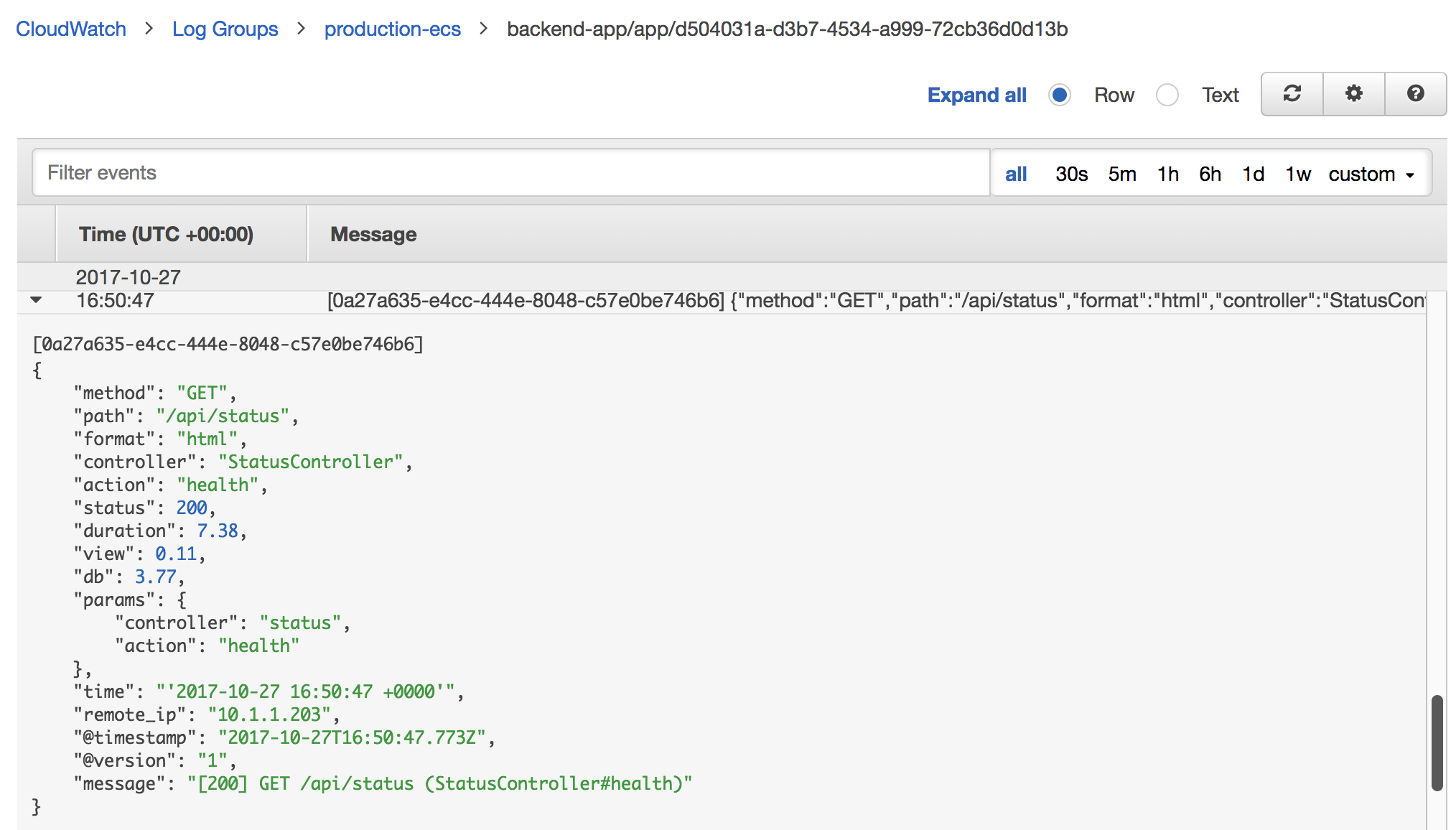This screenshot has width=1456, height=830.
Task: Click the 2017-10-27 date row label
Action: (129, 277)
